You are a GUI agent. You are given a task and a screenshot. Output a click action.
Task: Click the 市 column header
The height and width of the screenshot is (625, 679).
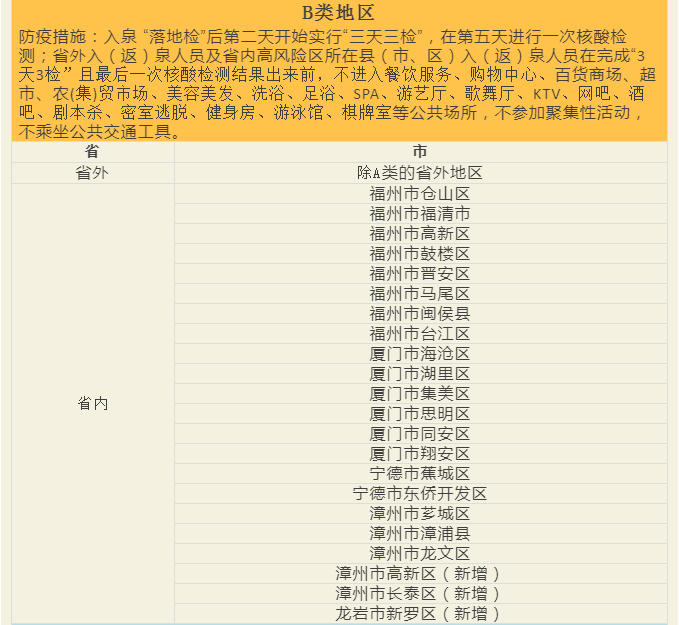click(420, 152)
